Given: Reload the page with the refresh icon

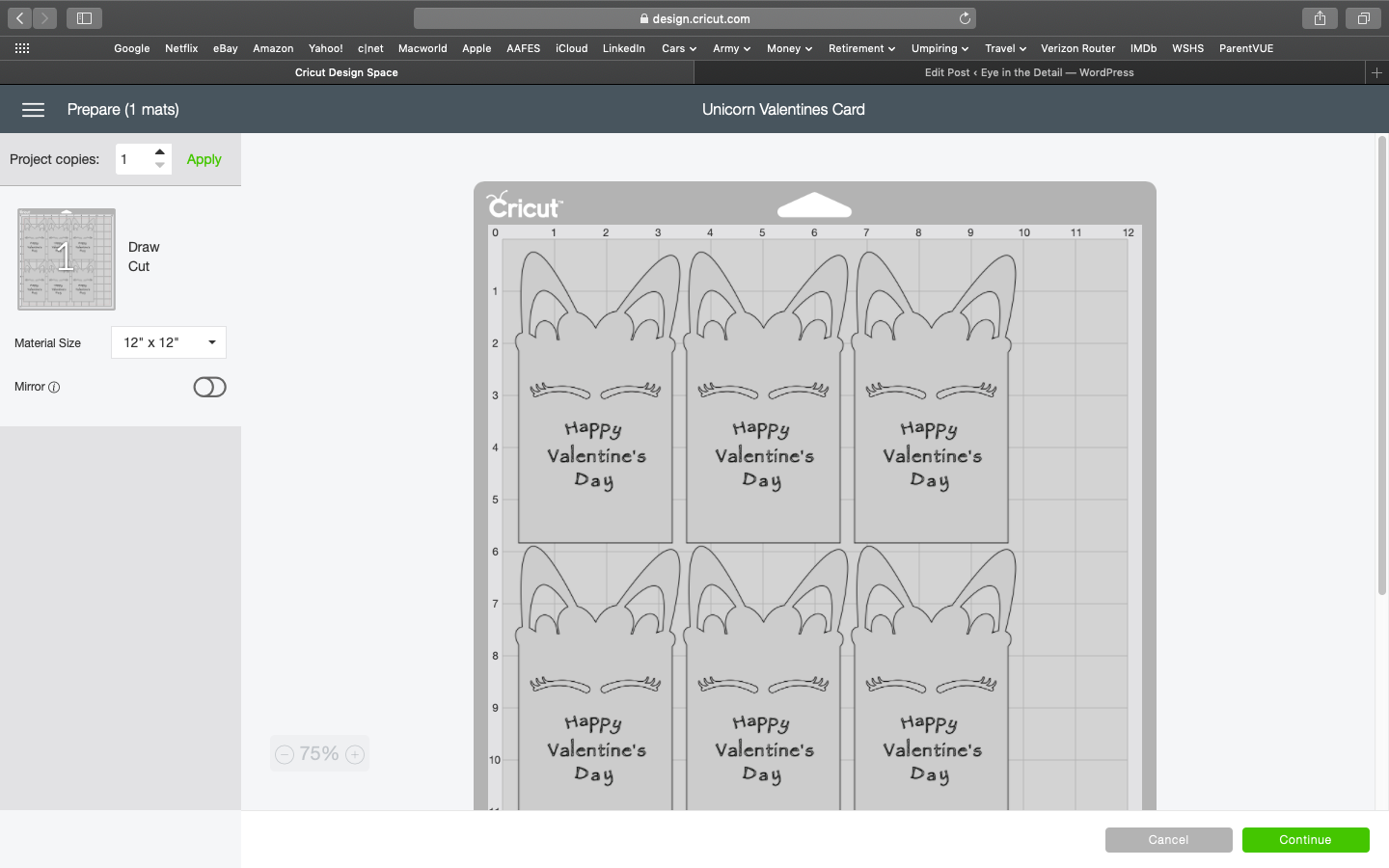Looking at the screenshot, I should [965, 18].
